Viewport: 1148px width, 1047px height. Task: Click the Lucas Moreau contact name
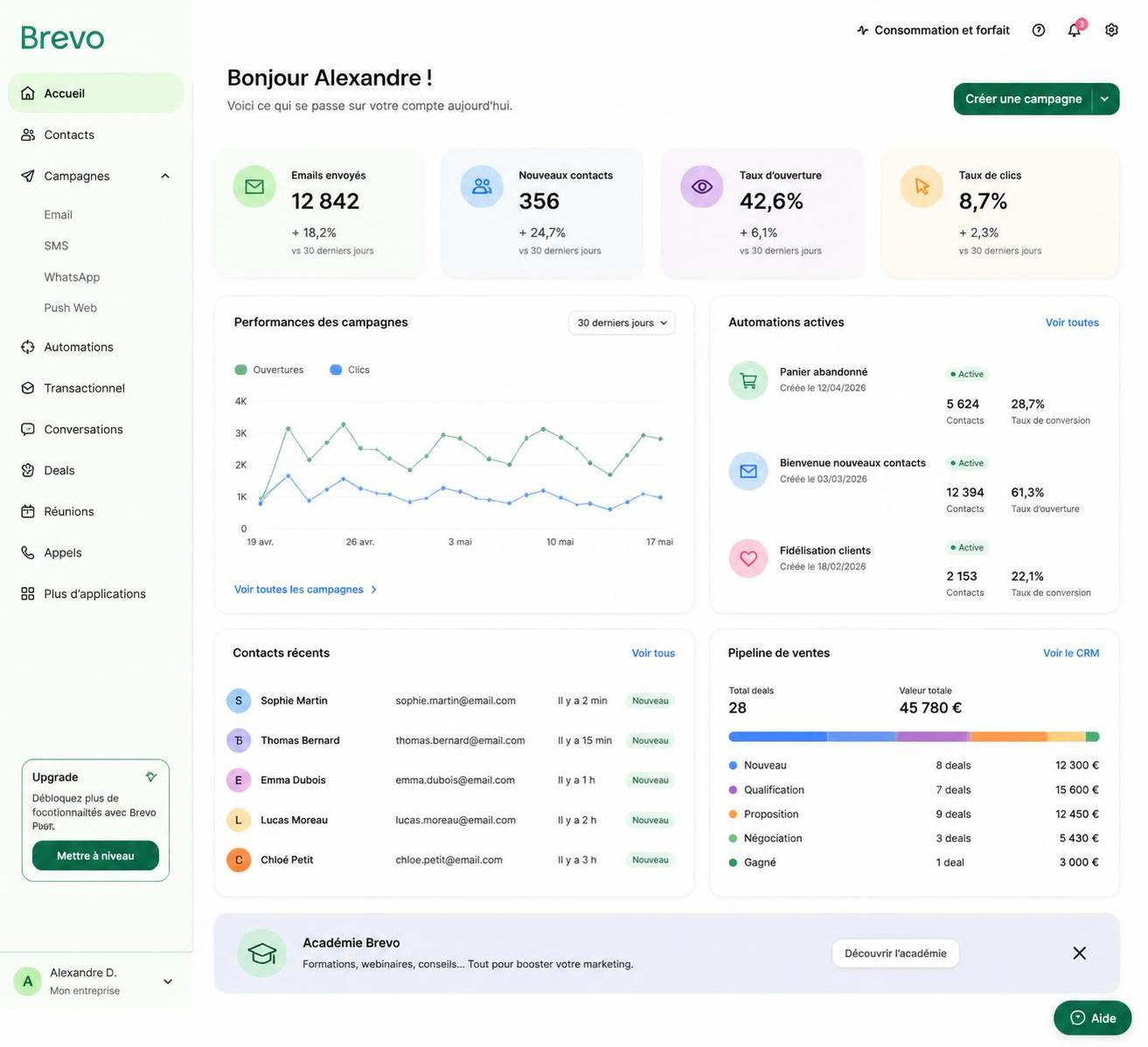click(x=294, y=820)
